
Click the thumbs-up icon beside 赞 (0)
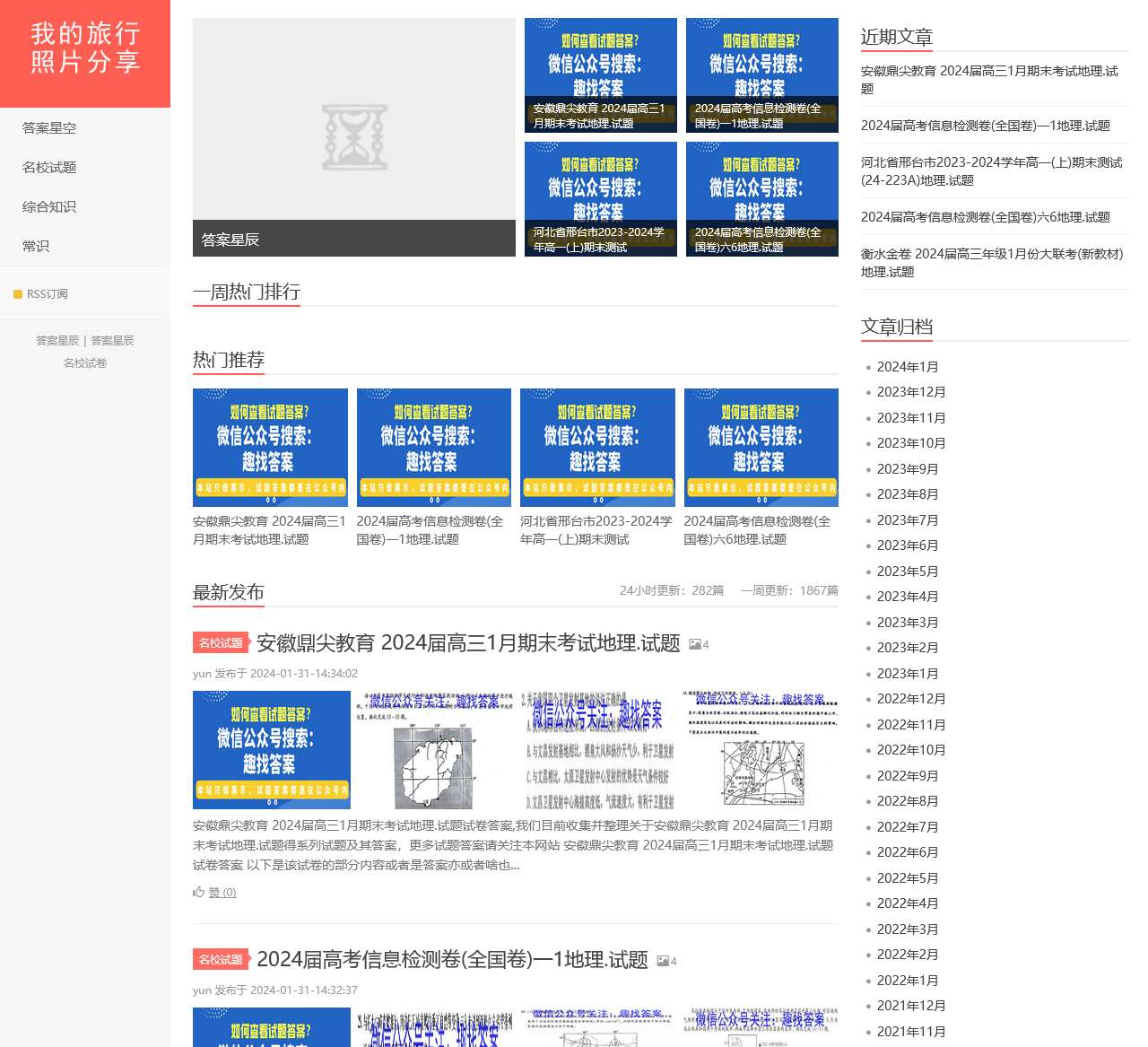pyautogui.click(x=199, y=892)
